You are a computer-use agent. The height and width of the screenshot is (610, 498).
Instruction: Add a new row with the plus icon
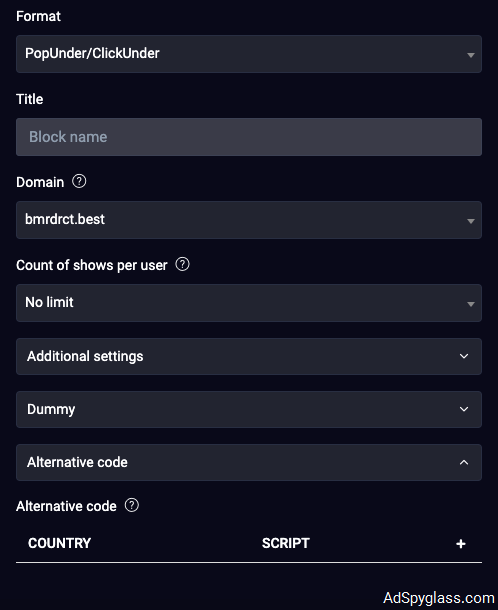461,543
